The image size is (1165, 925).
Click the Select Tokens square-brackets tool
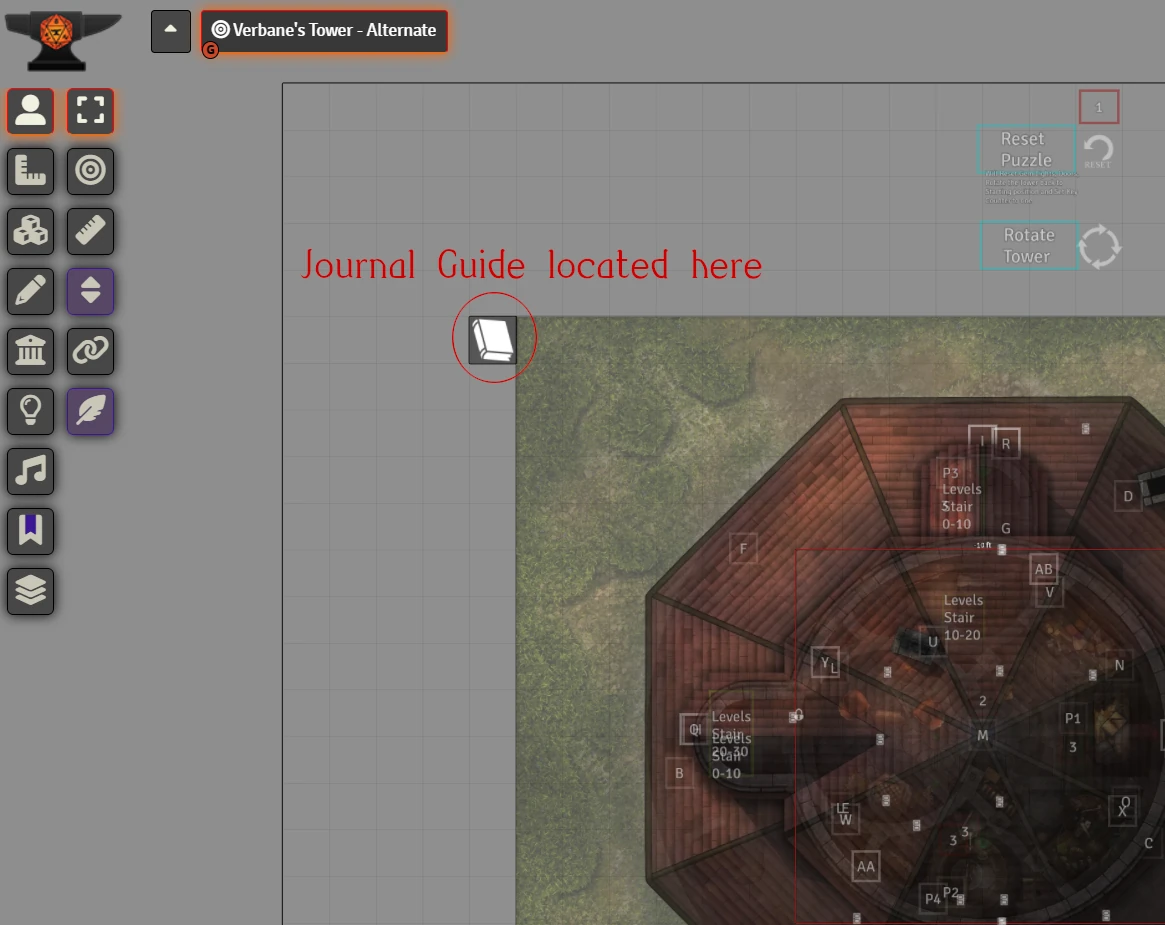91,111
